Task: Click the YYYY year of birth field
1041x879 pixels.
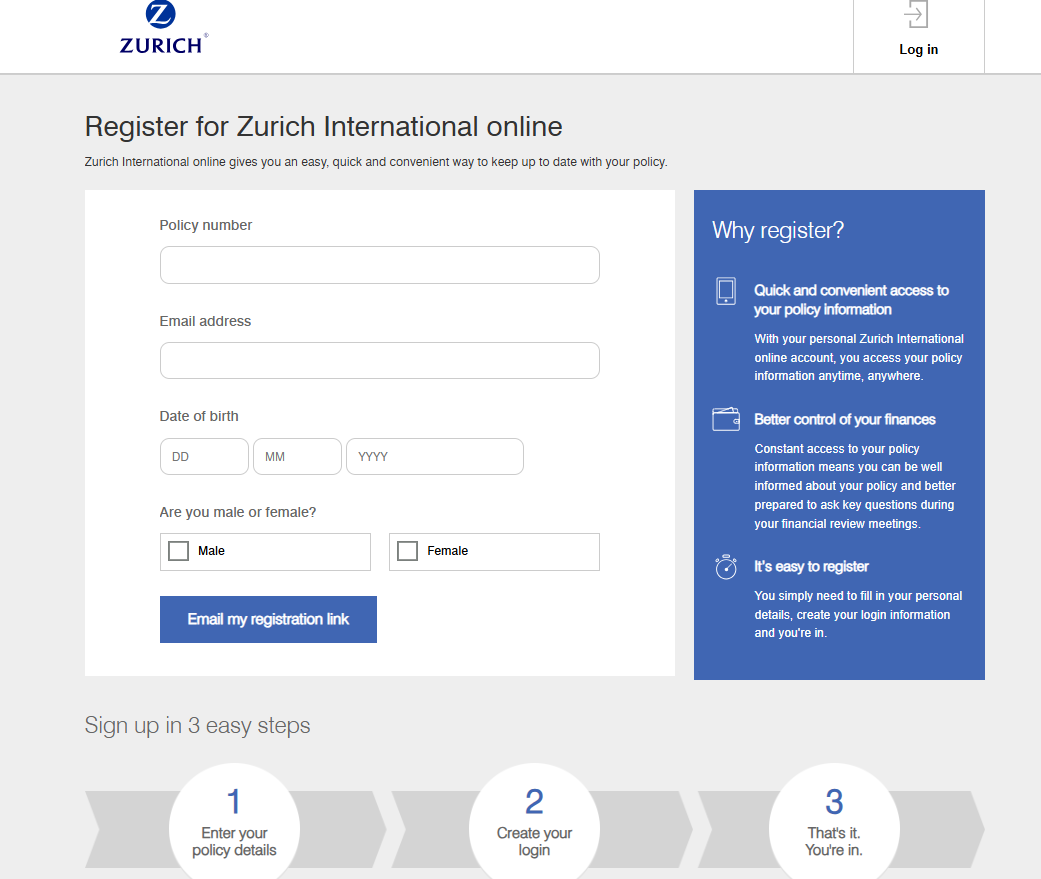Action: click(x=434, y=457)
